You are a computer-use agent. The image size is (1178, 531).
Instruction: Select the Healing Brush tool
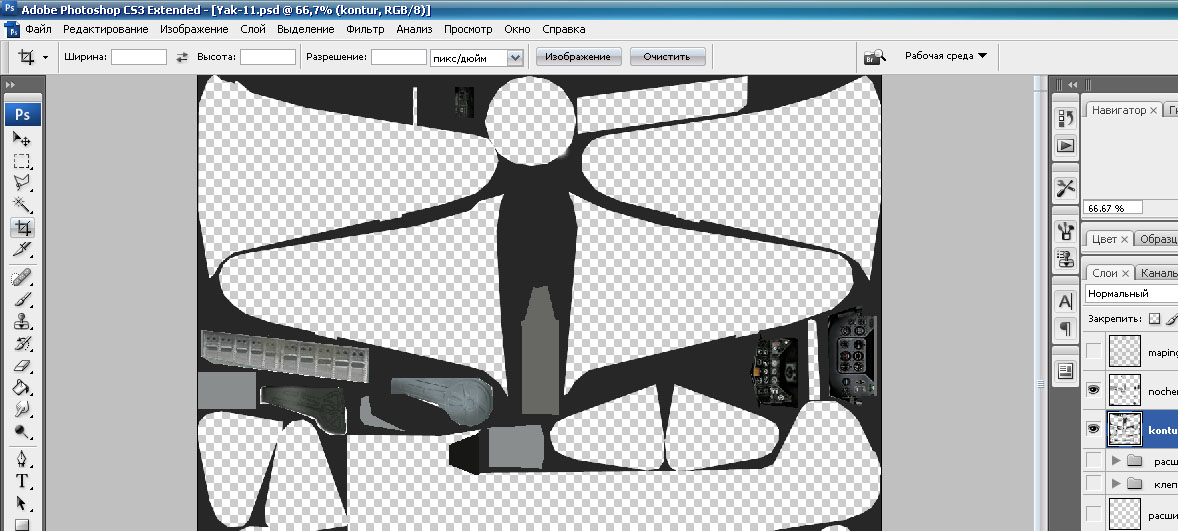[x=21, y=277]
